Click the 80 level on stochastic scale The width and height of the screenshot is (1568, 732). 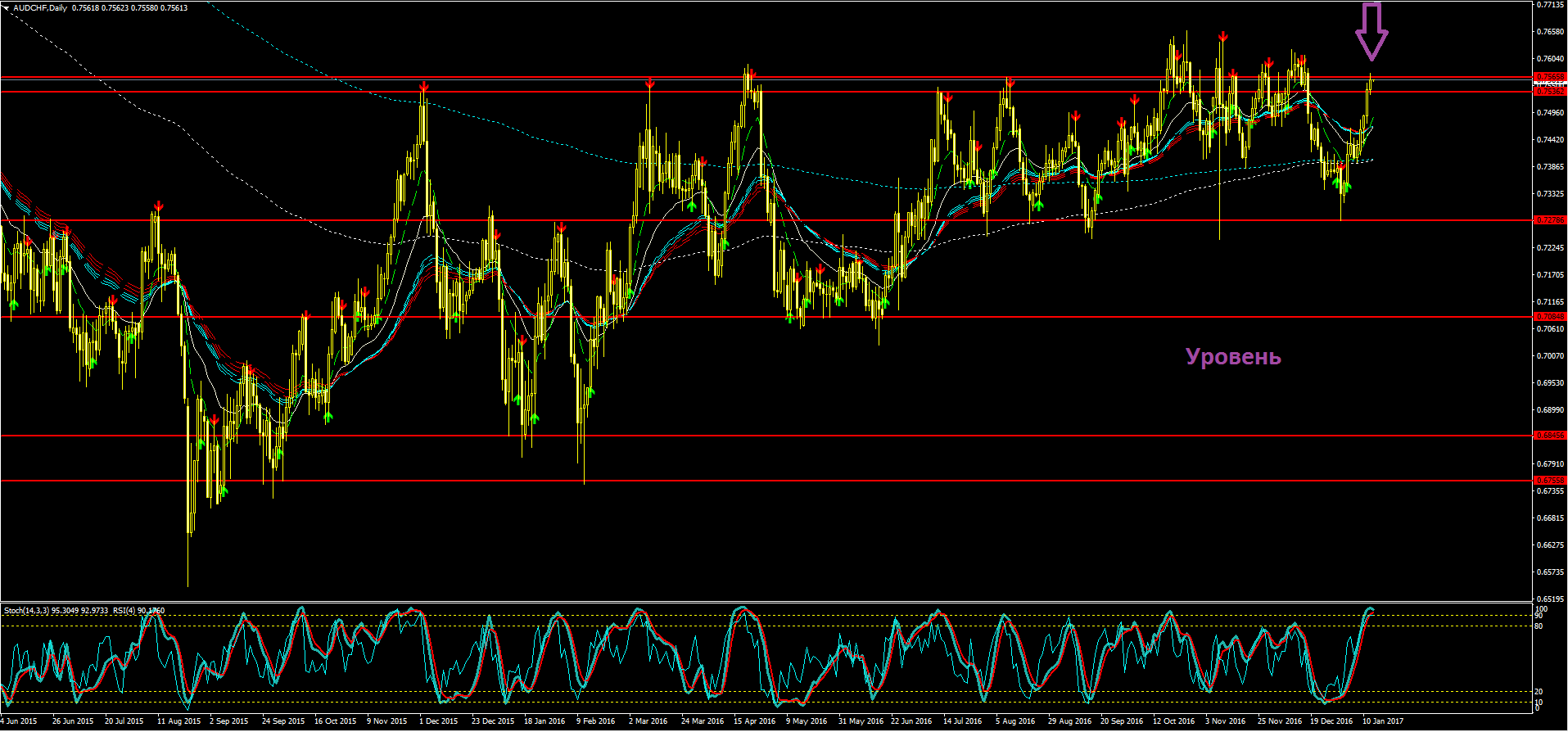[x=1539, y=626]
